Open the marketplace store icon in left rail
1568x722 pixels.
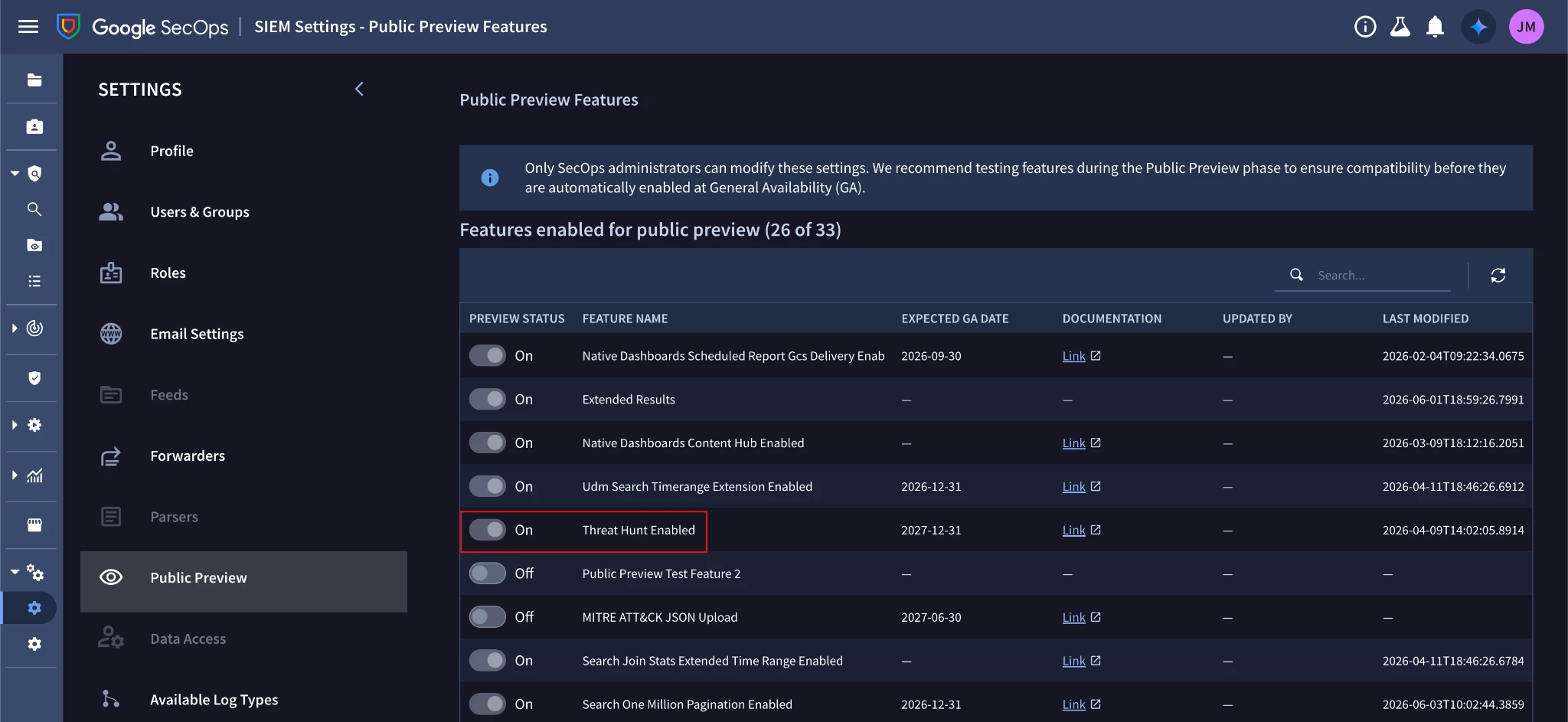pos(34,525)
